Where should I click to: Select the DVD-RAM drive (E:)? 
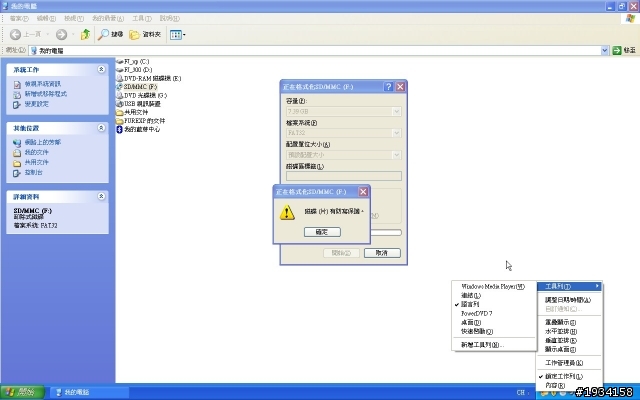pyautogui.click(x=149, y=78)
